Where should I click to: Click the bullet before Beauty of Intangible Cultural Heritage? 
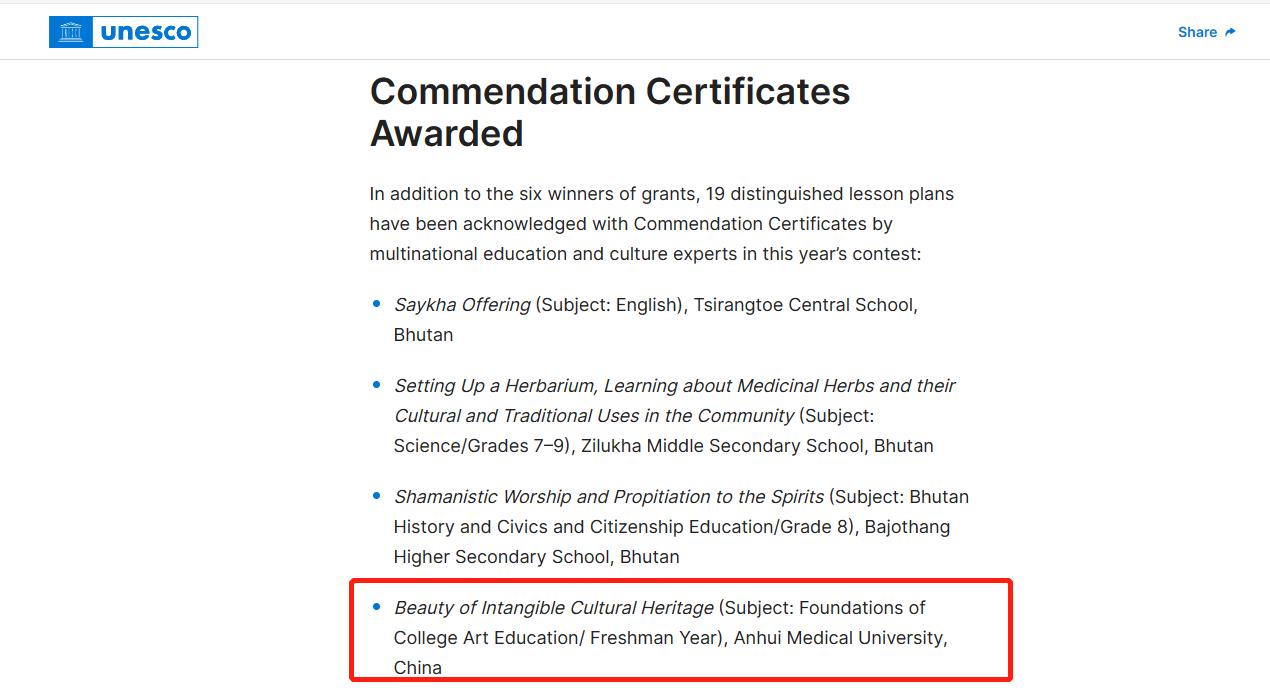click(x=377, y=607)
